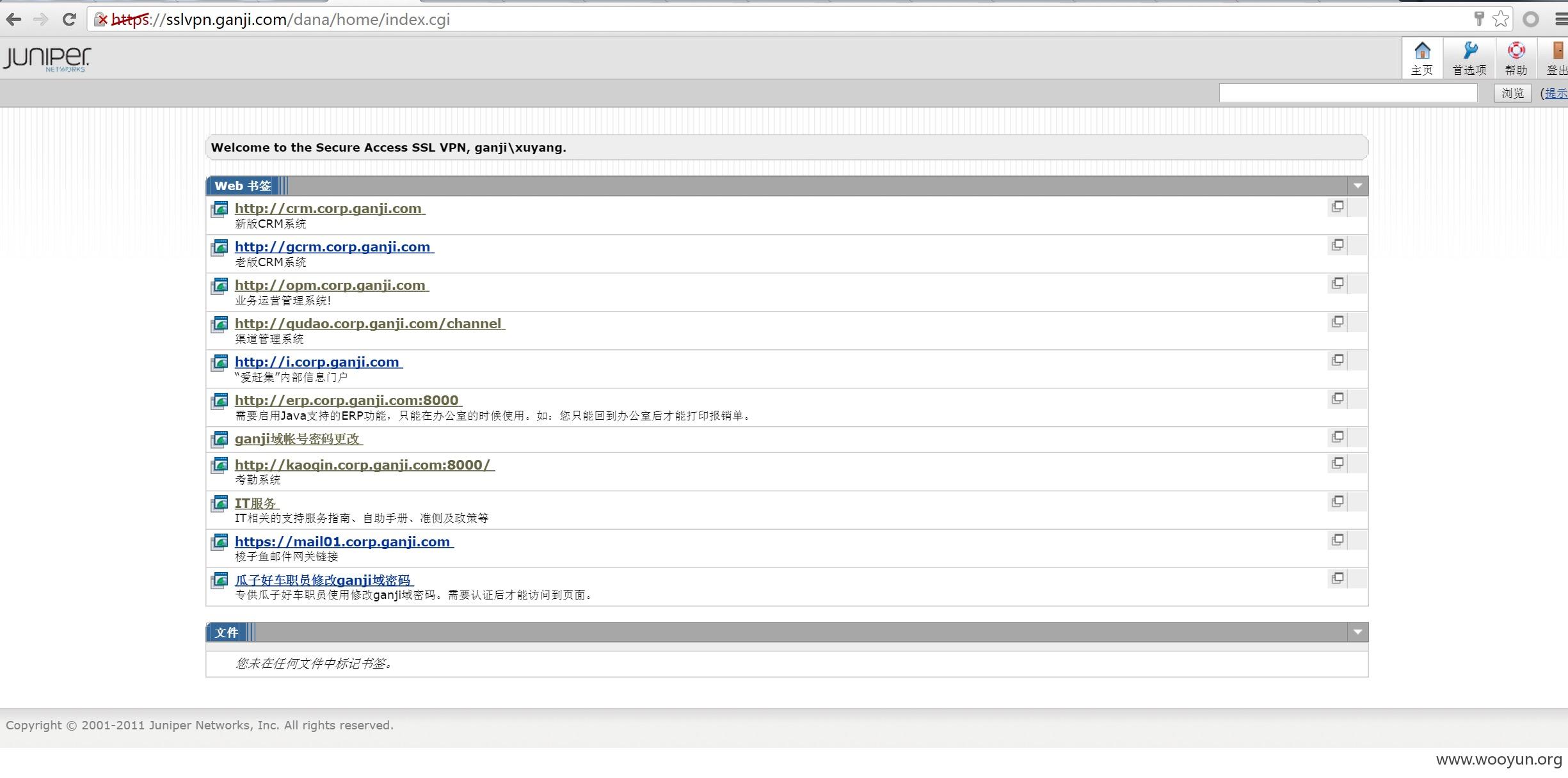The height and width of the screenshot is (778, 1568).
Task: Click the Juniper Networks logo
Action: click(x=47, y=58)
